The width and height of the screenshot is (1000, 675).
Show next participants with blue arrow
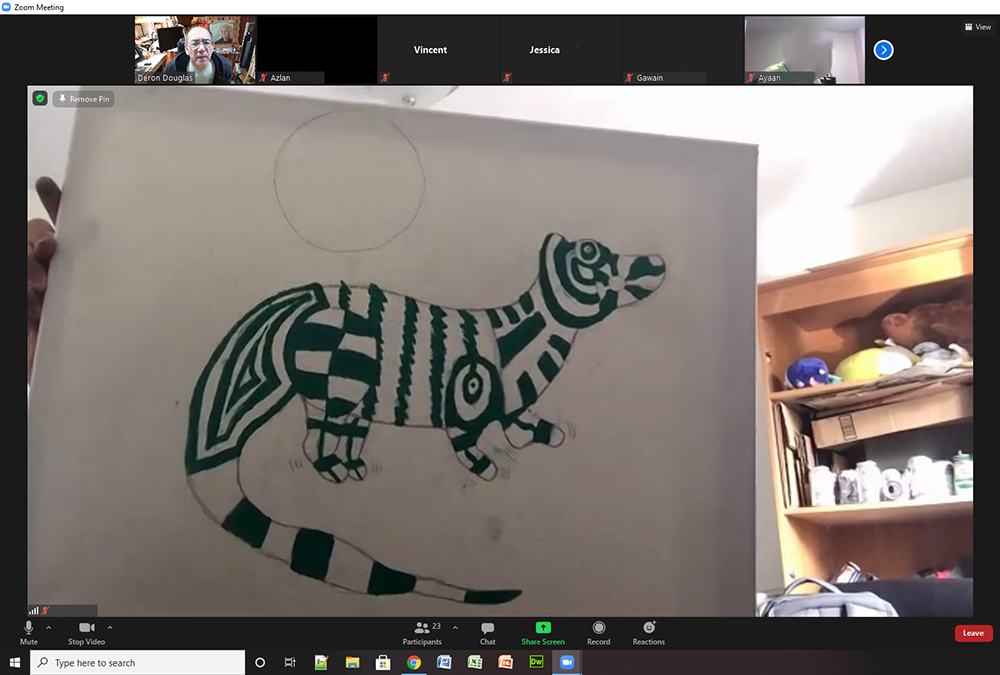pyautogui.click(x=883, y=50)
